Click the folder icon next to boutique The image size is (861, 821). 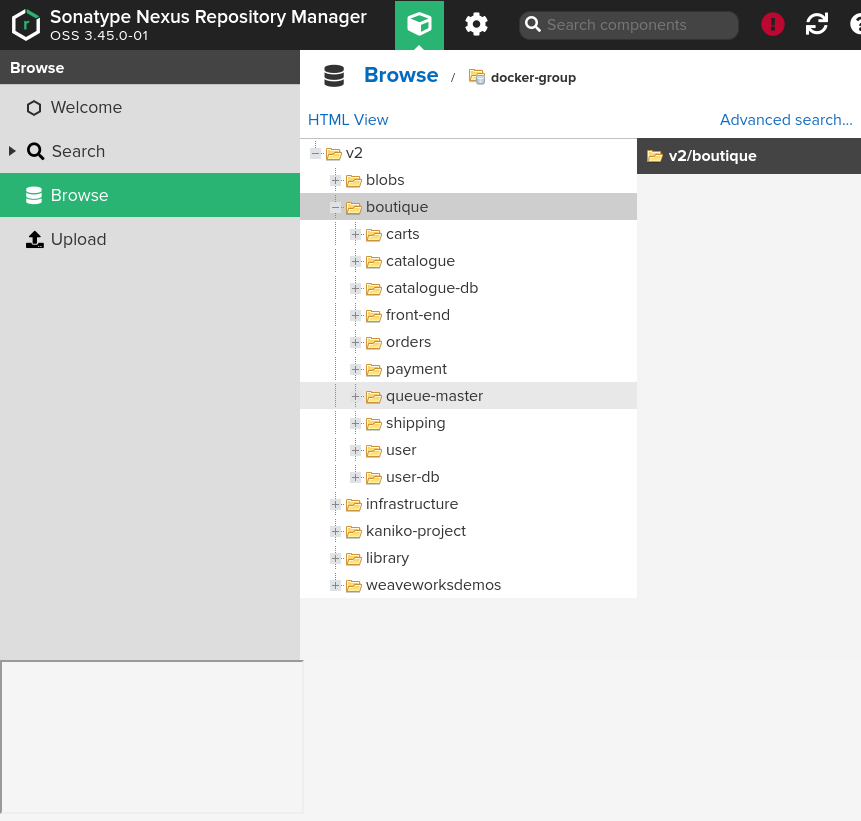354,208
